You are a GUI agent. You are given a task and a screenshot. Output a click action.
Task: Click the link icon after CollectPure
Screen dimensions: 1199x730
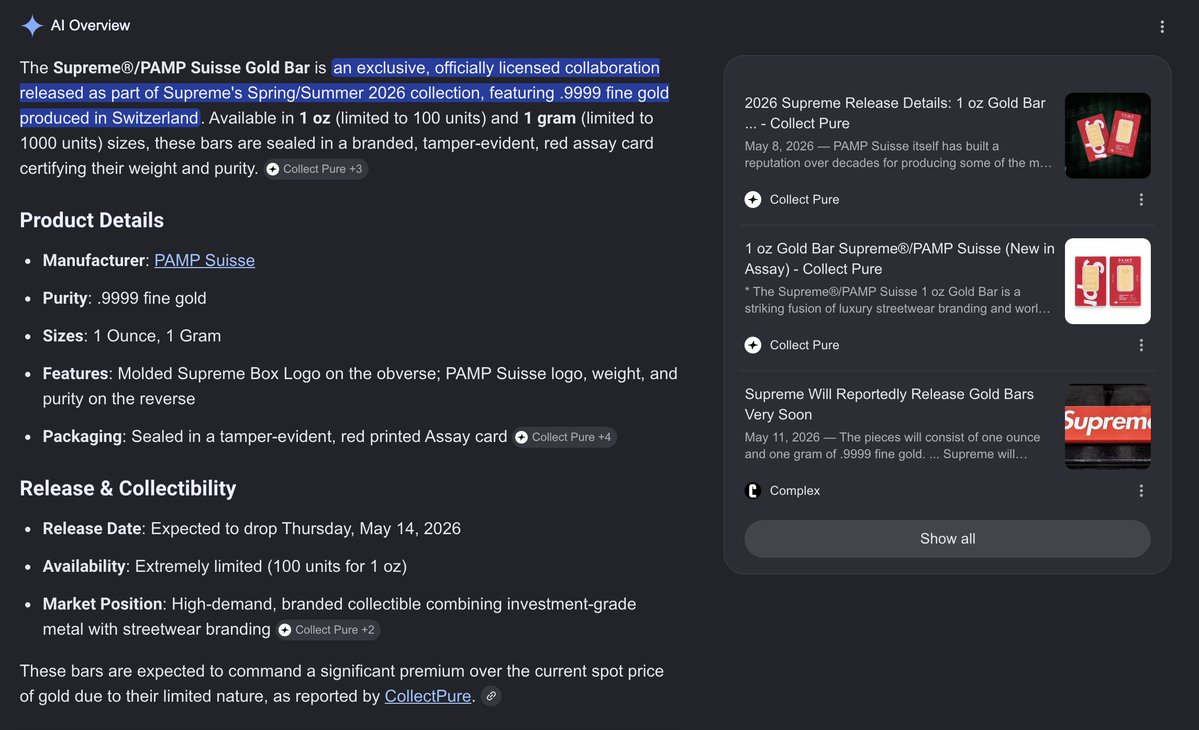point(491,696)
